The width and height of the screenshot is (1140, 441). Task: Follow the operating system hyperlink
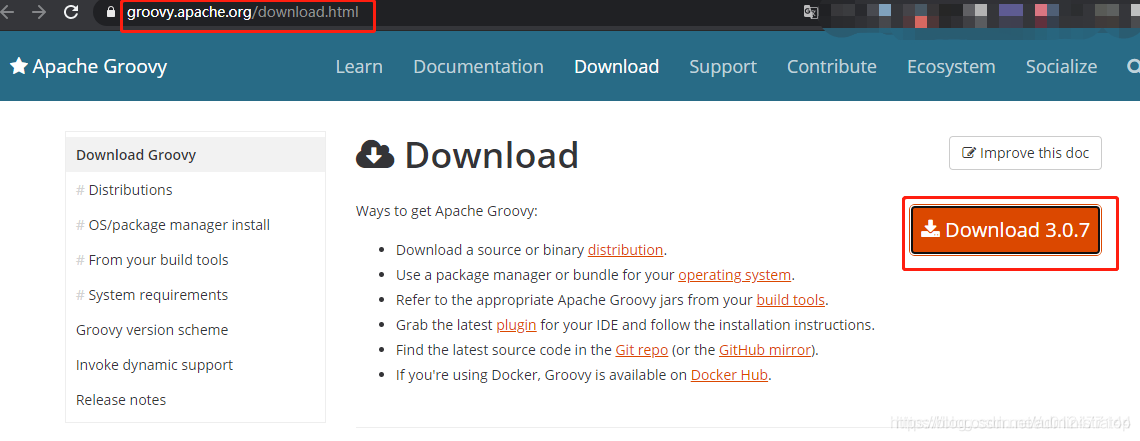coord(734,275)
